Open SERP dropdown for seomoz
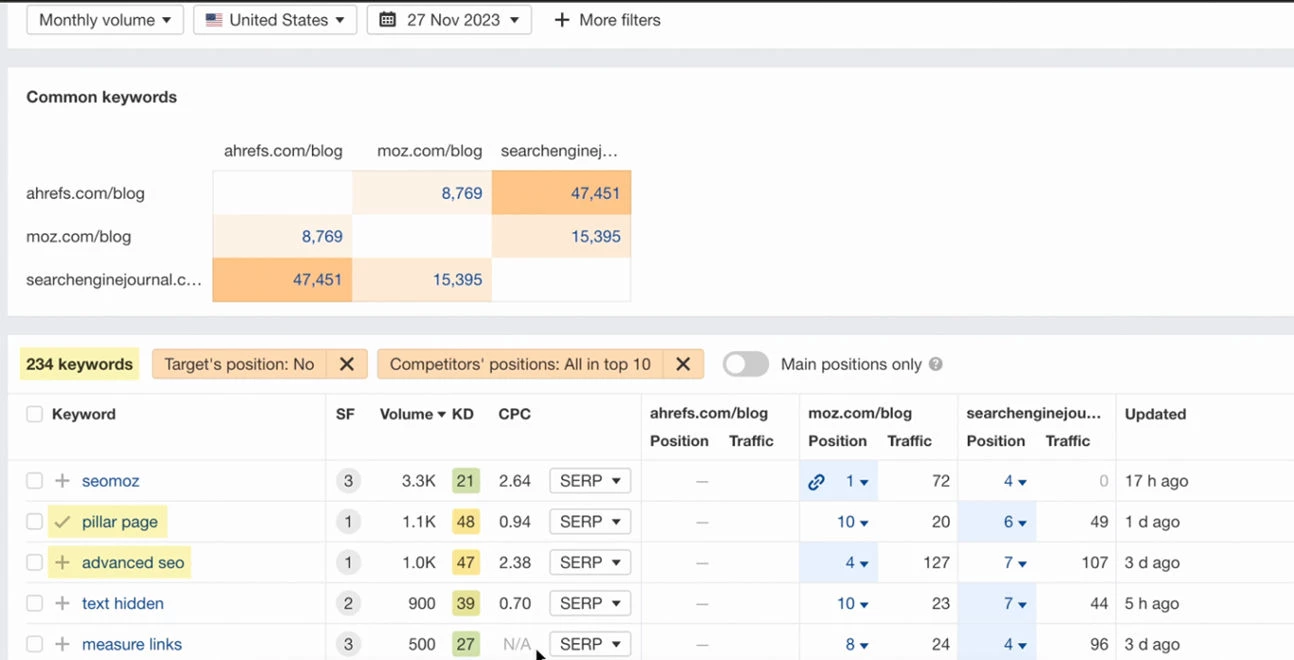 click(590, 481)
